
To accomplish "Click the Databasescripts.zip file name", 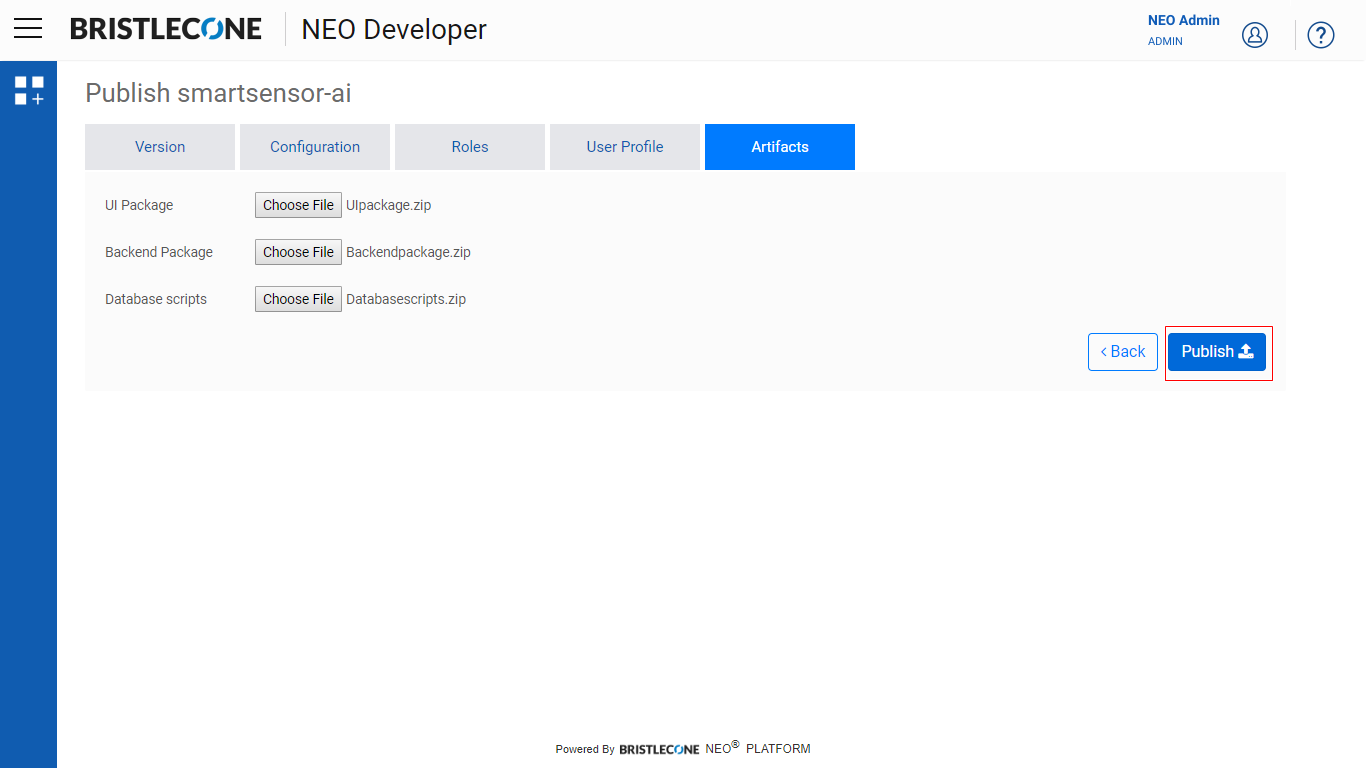I will click(x=406, y=299).
